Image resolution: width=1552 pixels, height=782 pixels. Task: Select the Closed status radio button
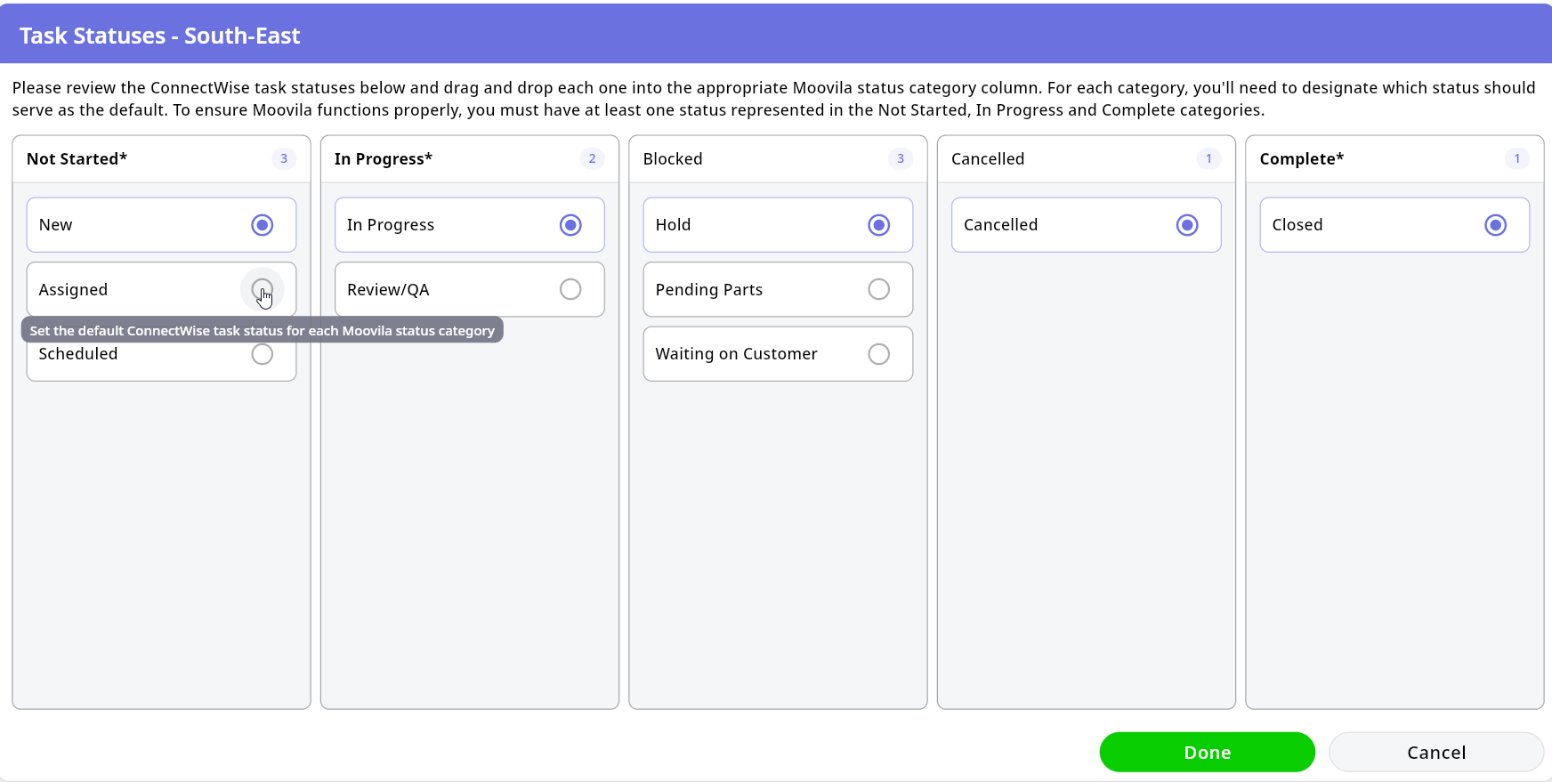click(1495, 225)
